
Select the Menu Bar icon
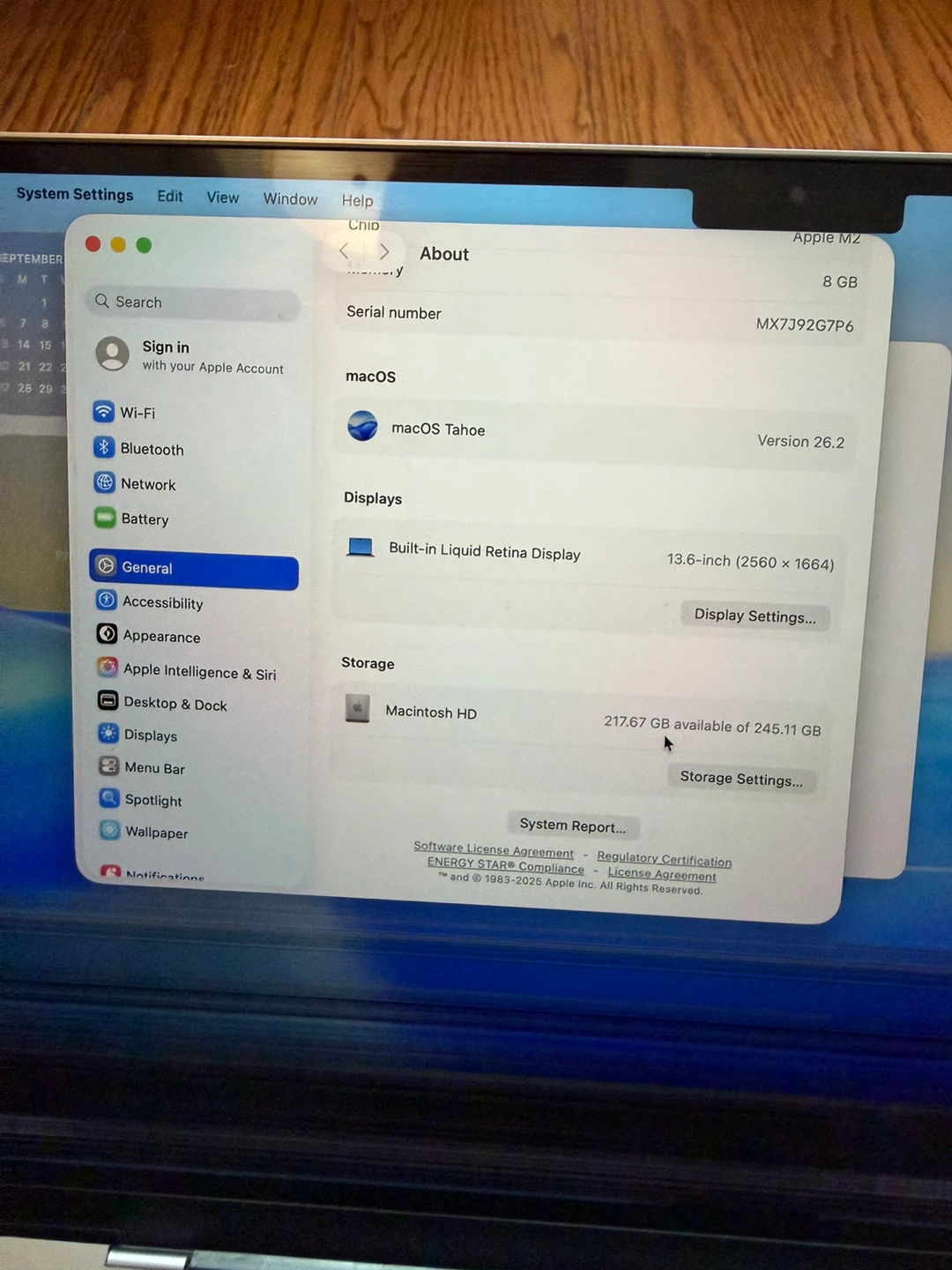point(109,766)
